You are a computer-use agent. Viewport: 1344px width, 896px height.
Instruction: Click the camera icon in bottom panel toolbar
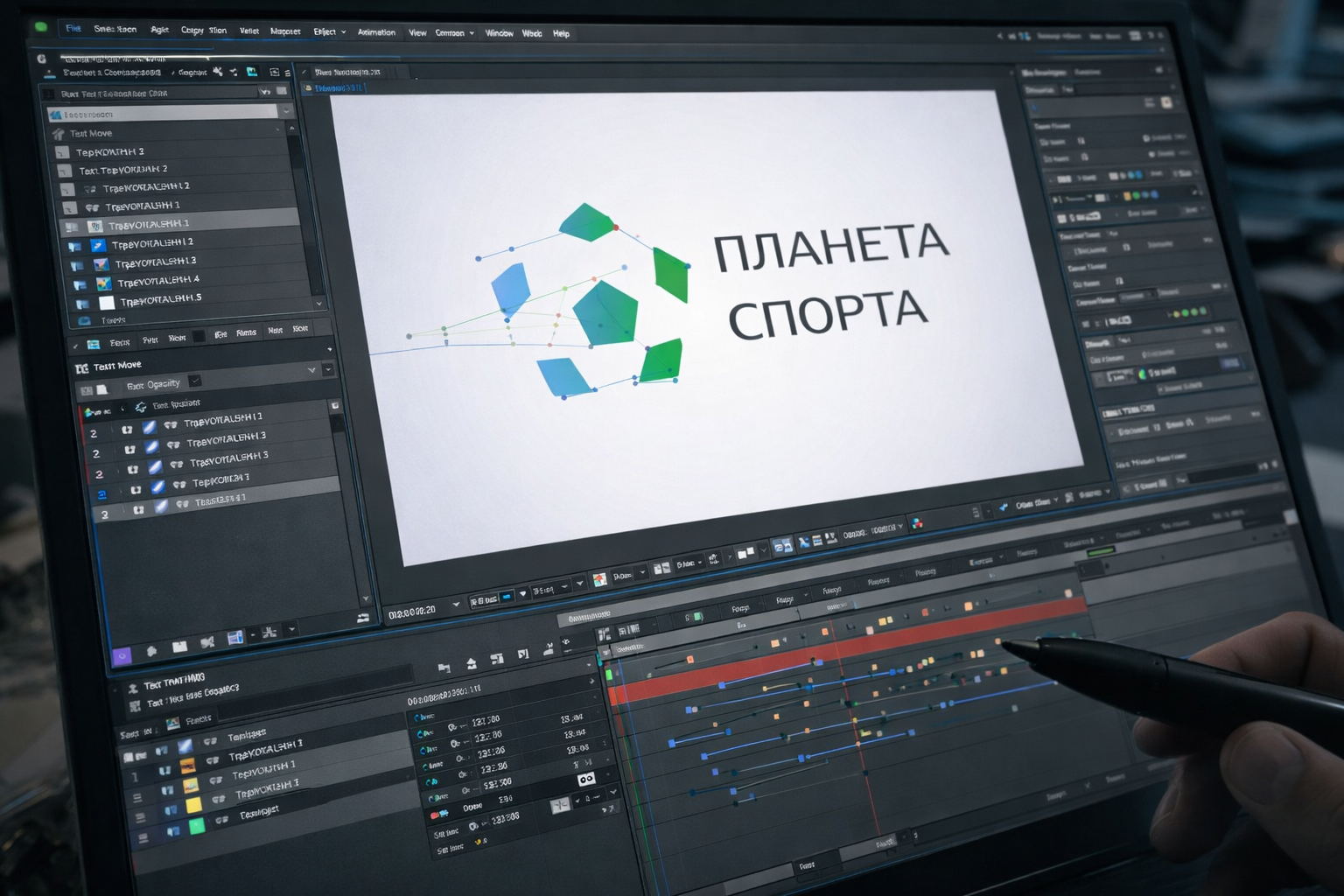coord(207,643)
